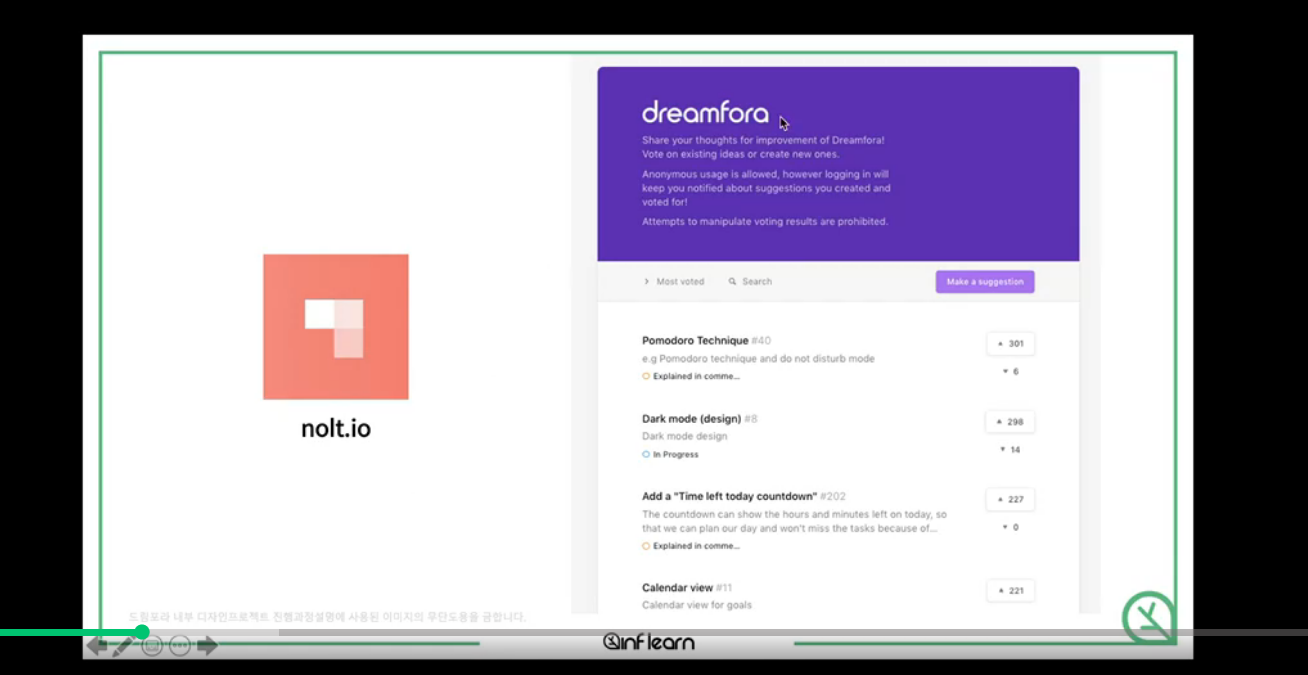
Task: Click Explained in comme... under countdown suggestion
Action: coord(691,546)
